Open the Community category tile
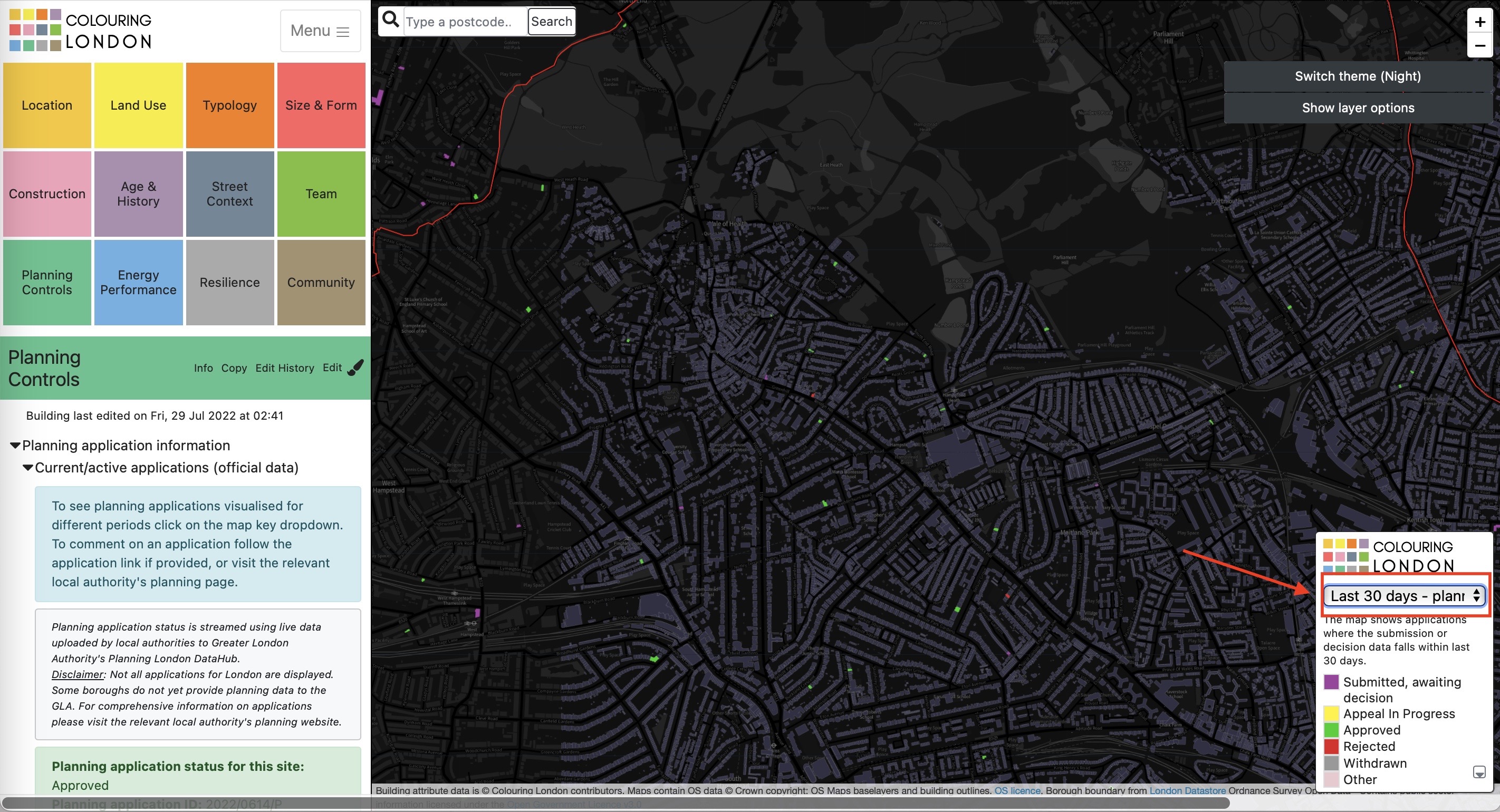The image size is (1500, 812). (x=321, y=282)
